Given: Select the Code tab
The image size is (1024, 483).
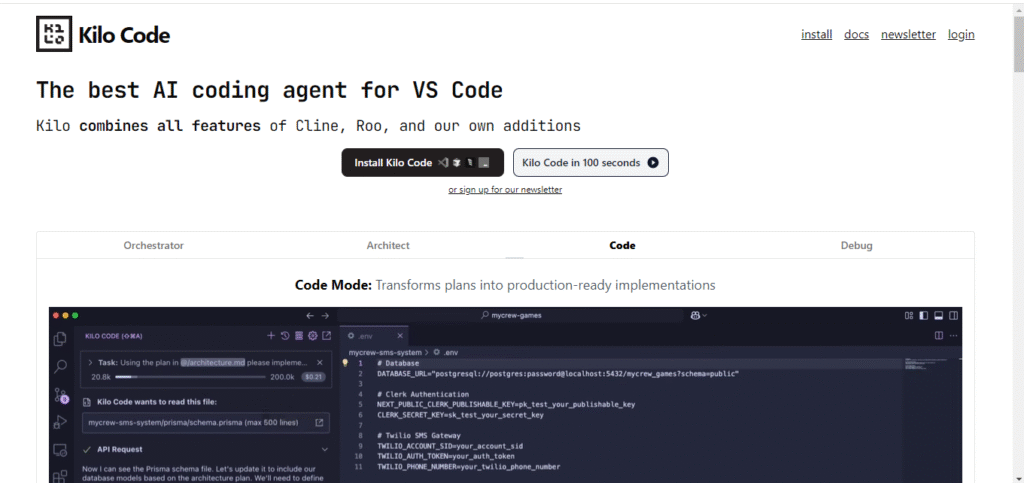Looking at the screenshot, I should [622, 245].
